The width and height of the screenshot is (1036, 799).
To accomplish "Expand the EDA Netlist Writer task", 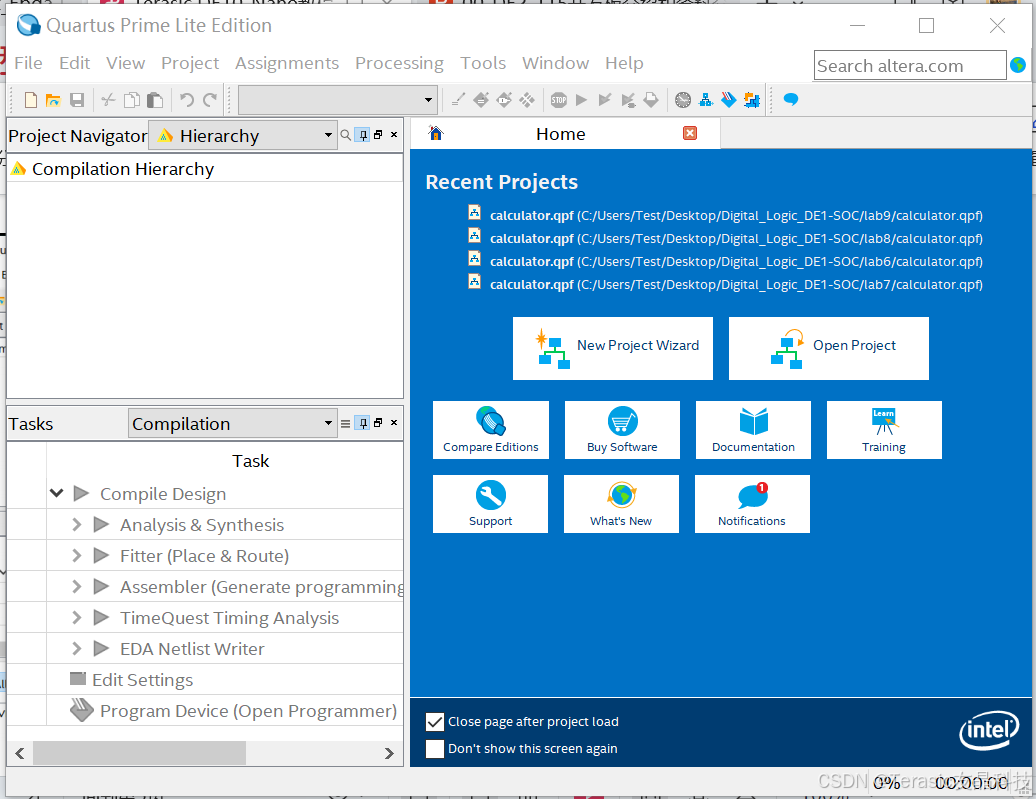I will point(77,649).
